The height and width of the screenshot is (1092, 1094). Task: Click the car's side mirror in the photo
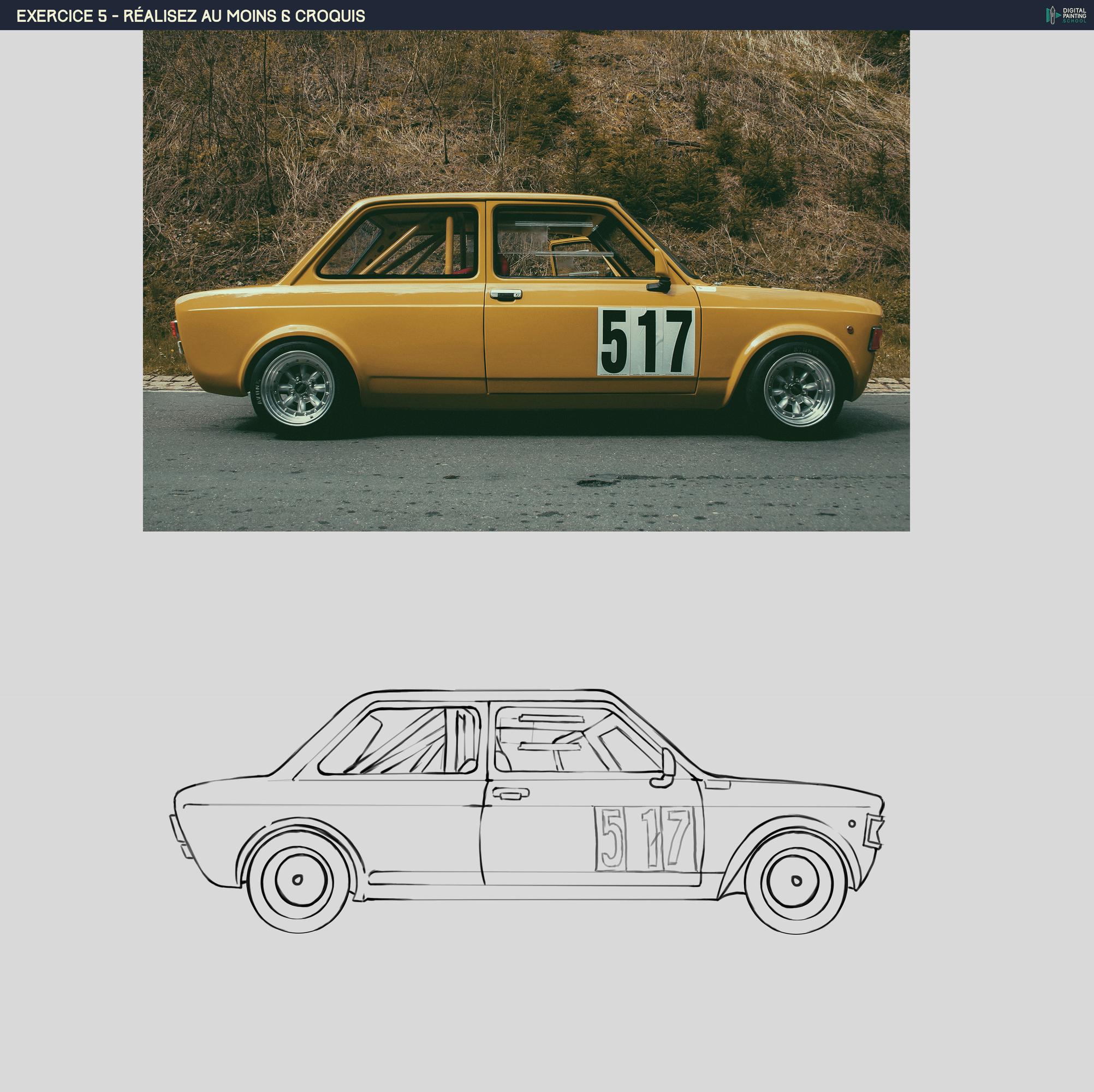662,286
